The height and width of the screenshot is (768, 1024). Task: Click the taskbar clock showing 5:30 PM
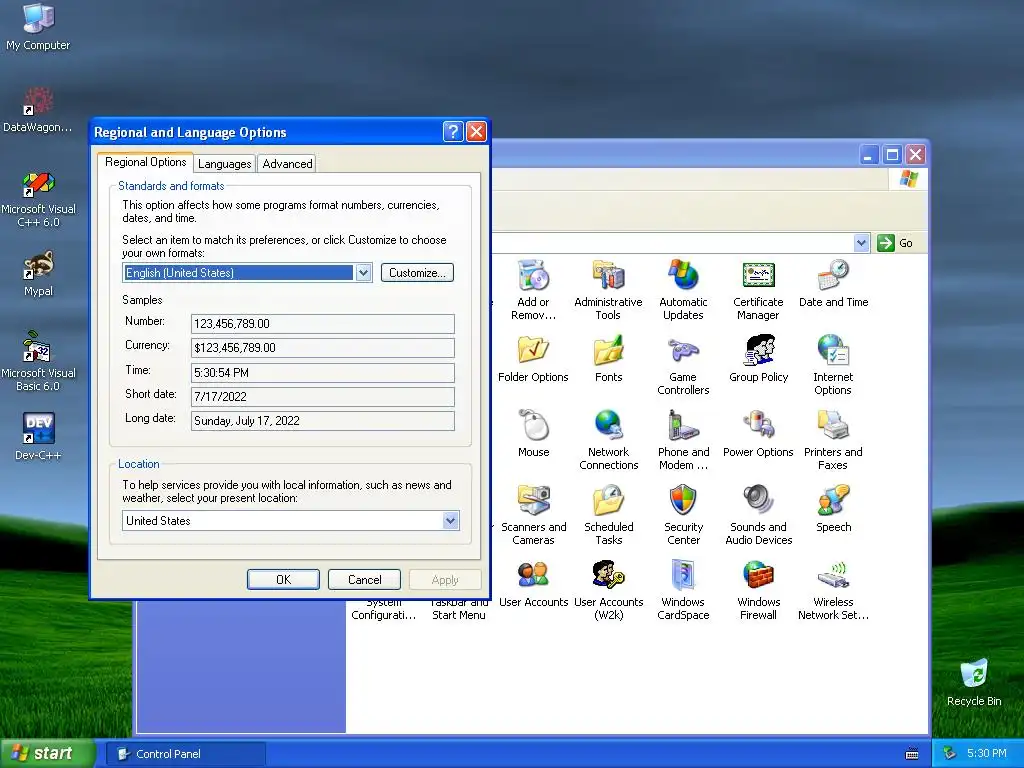(987, 753)
